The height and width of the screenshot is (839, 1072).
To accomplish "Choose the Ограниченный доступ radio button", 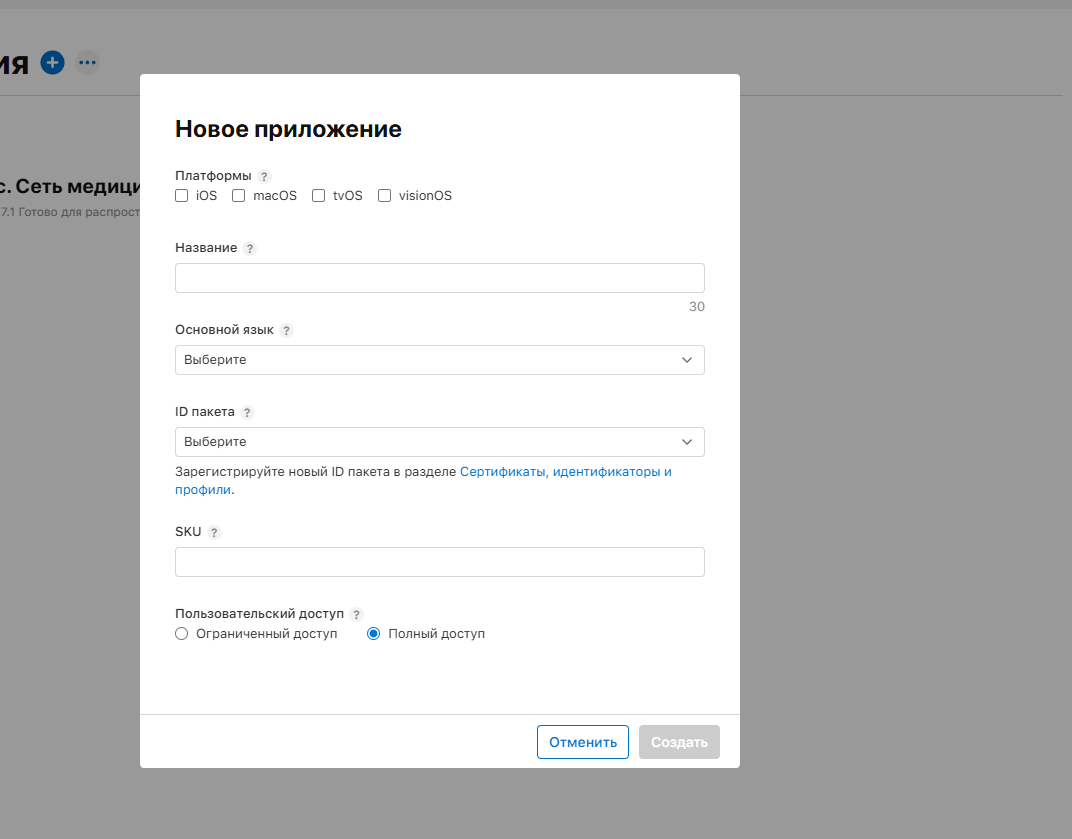I will click(x=181, y=633).
